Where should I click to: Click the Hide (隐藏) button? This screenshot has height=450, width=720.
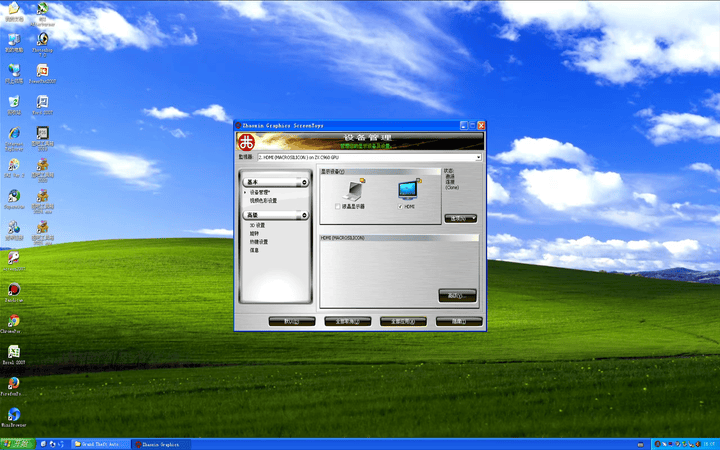(x=459, y=321)
